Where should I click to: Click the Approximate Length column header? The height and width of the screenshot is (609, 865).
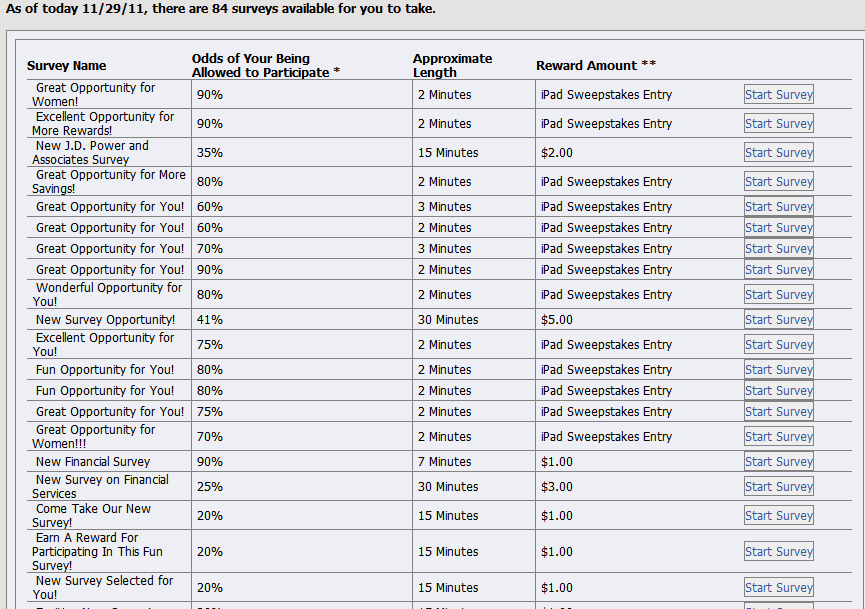(452, 66)
